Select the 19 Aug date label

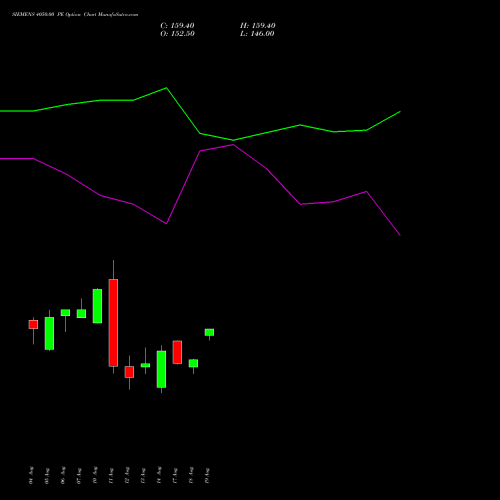[207, 475]
